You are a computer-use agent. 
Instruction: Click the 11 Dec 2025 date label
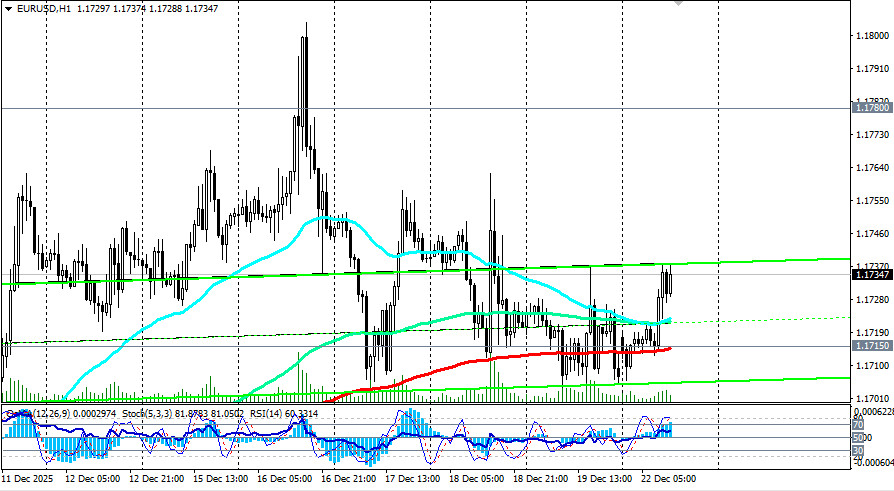pyautogui.click(x=28, y=478)
